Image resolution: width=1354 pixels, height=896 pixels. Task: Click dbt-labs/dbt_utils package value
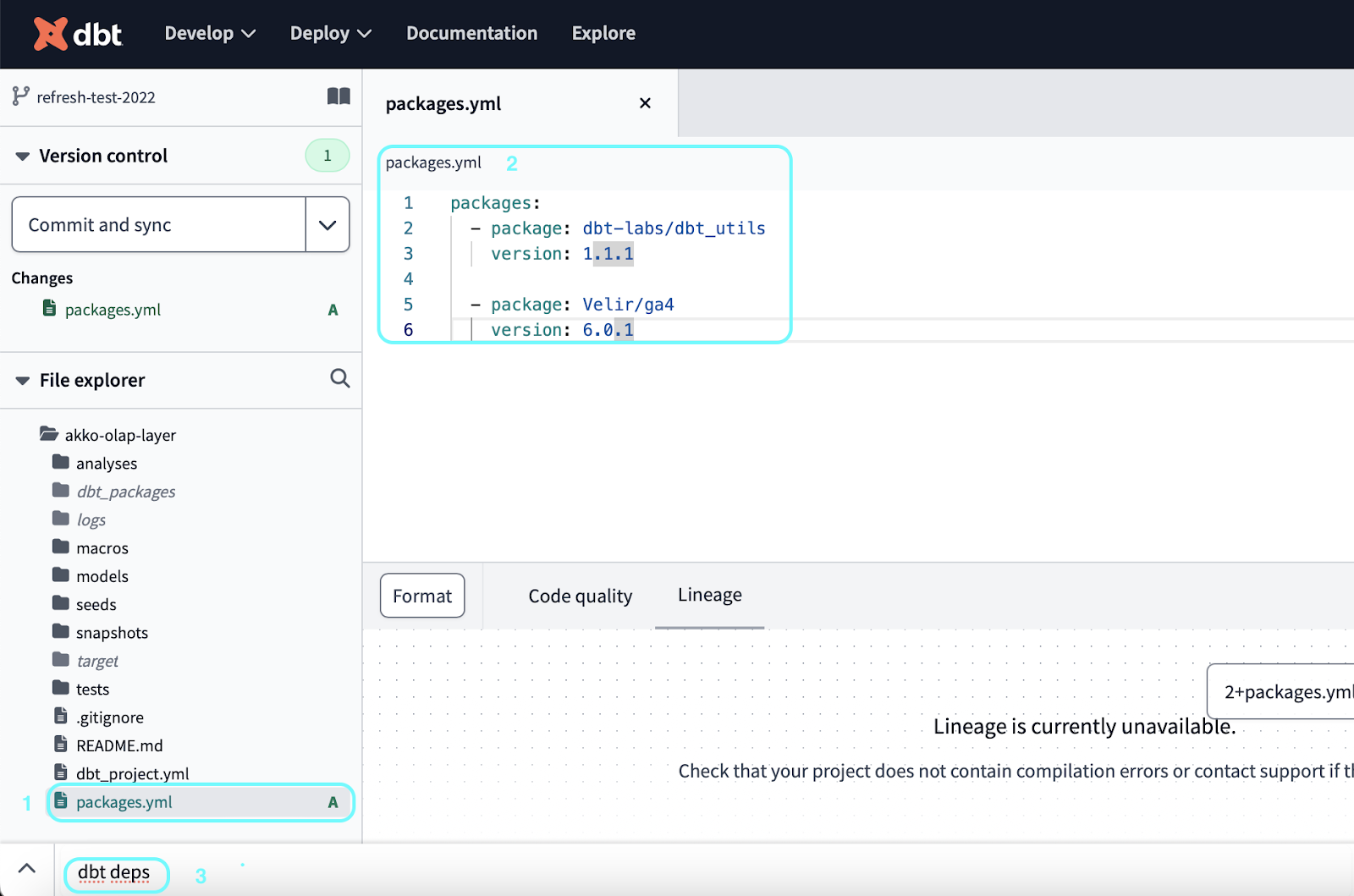click(674, 228)
